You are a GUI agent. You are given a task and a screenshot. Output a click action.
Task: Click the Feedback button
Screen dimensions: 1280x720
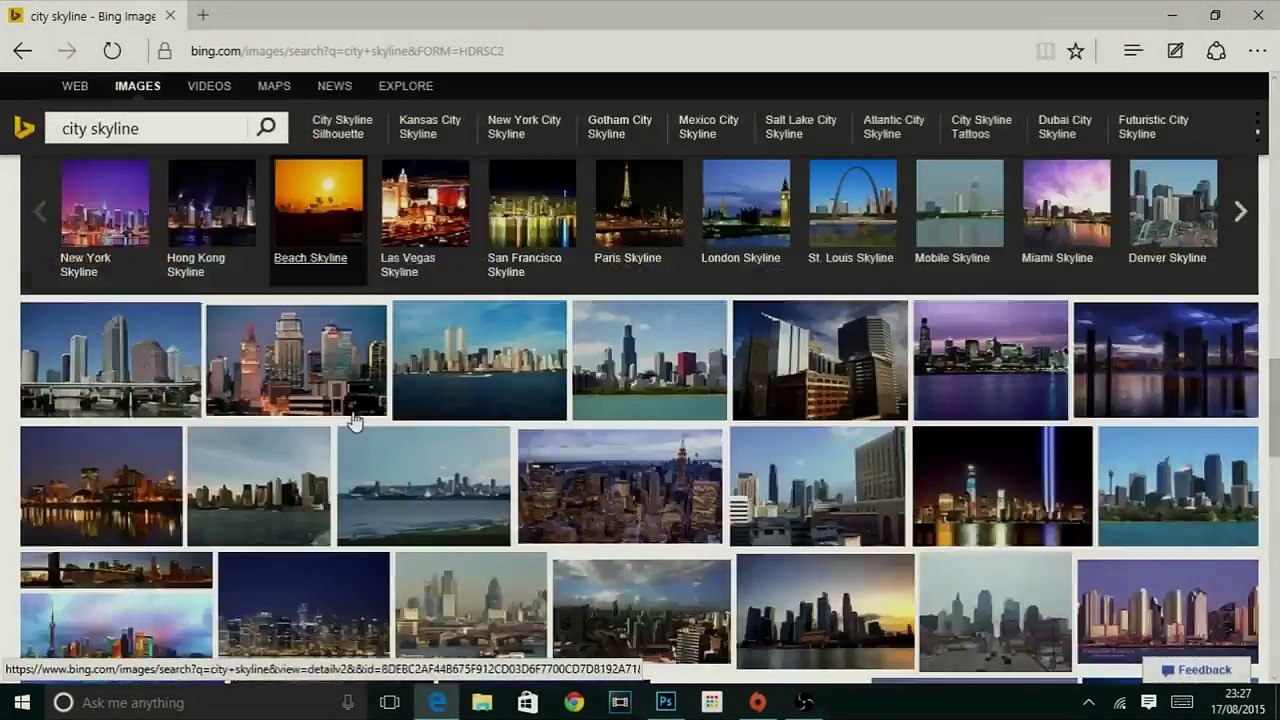1196,670
